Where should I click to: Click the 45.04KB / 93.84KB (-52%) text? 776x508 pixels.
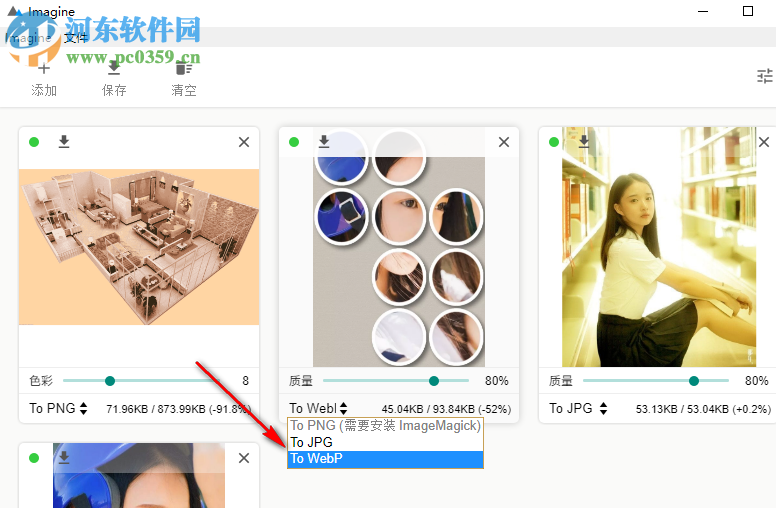(x=446, y=409)
